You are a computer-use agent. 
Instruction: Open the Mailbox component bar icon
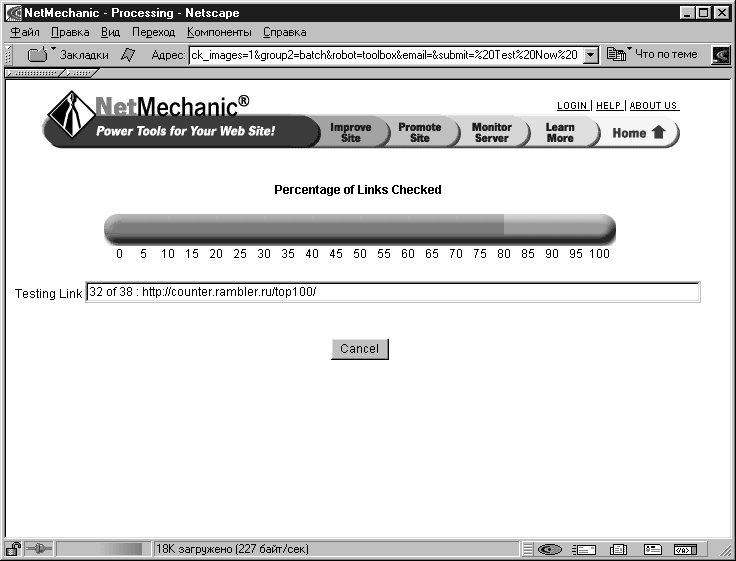point(584,549)
